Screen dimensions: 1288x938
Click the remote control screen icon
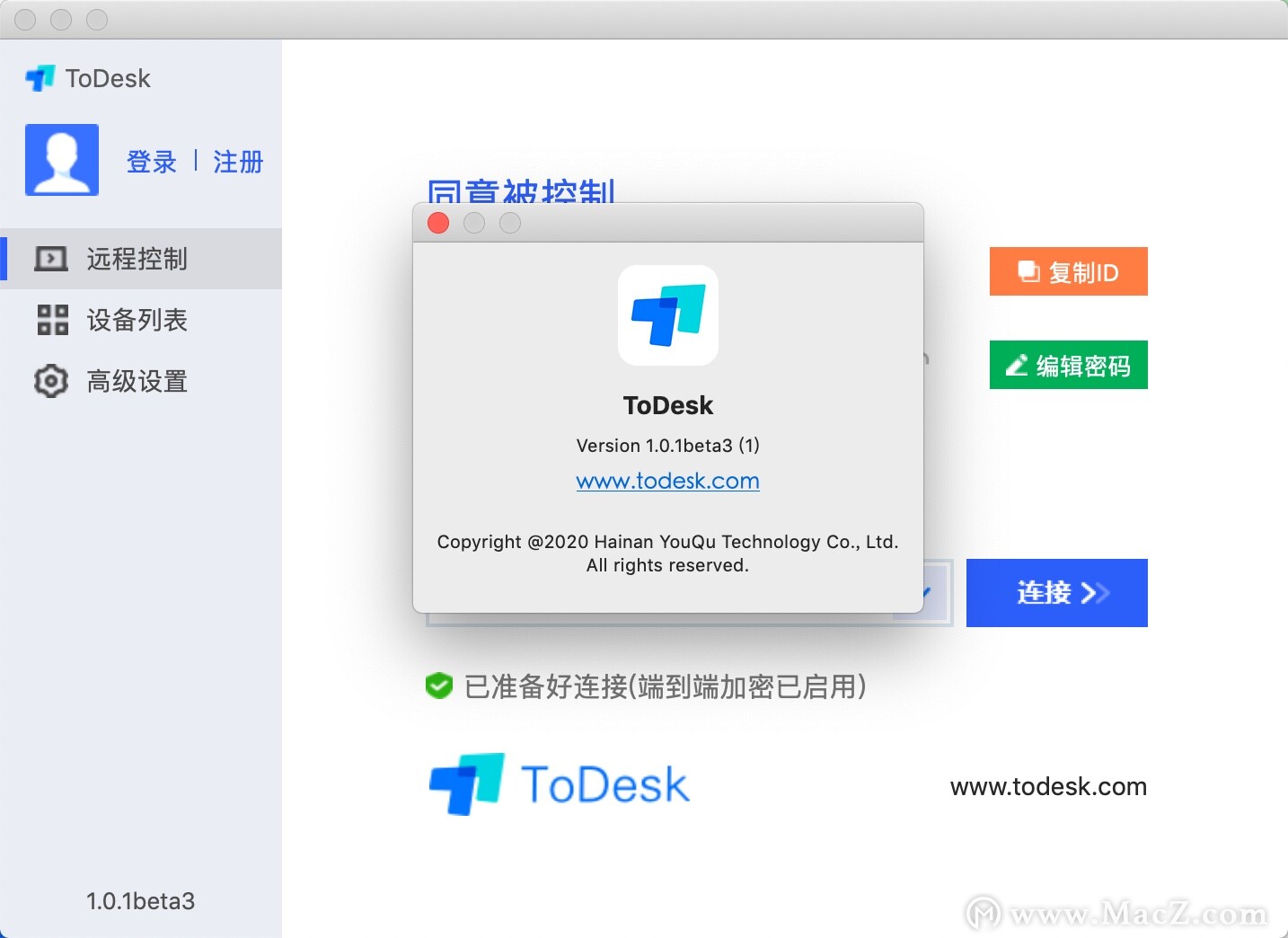coord(51,259)
